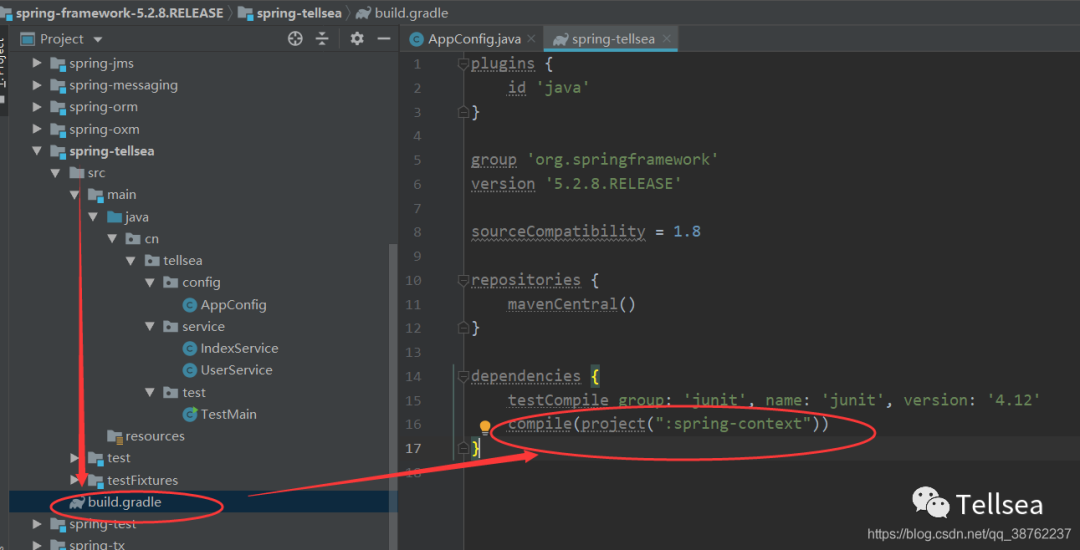Open the Project view dropdown
The height and width of the screenshot is (550, 1080).
click(97, 40)
